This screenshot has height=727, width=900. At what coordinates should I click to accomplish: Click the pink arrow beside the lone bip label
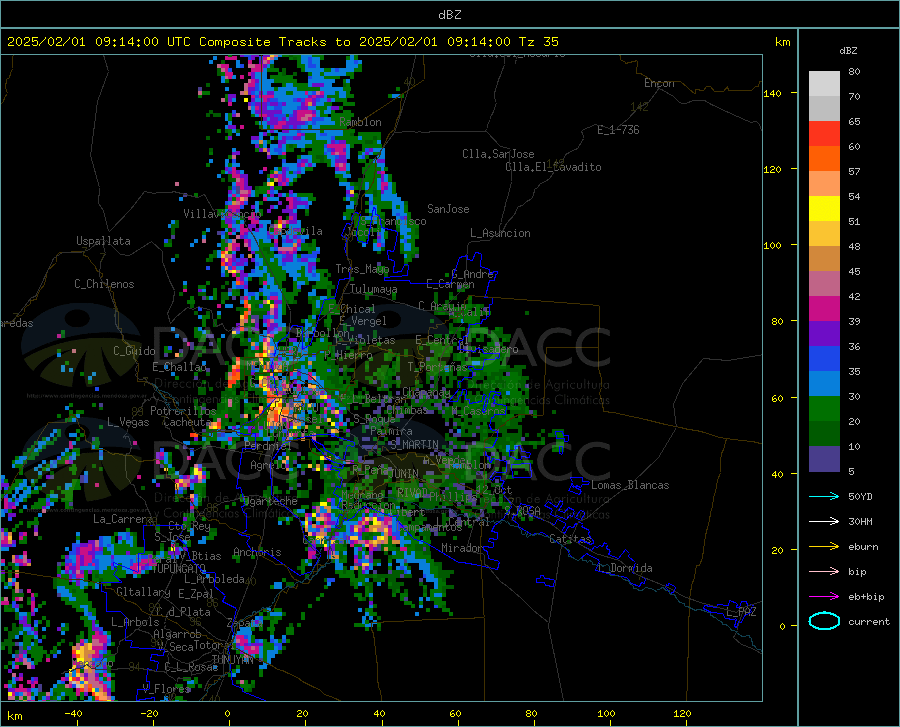[824, 572]
